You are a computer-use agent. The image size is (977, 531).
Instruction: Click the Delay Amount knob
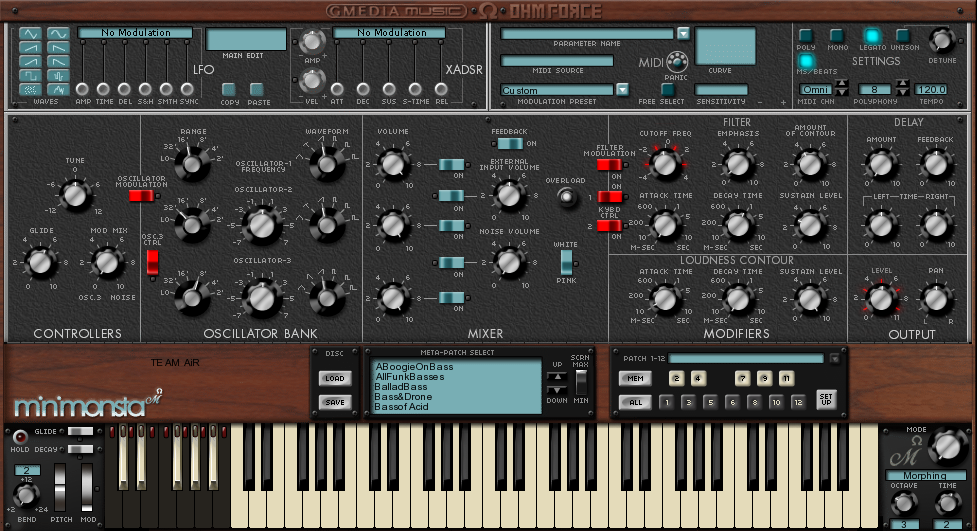tap(881, 164)
